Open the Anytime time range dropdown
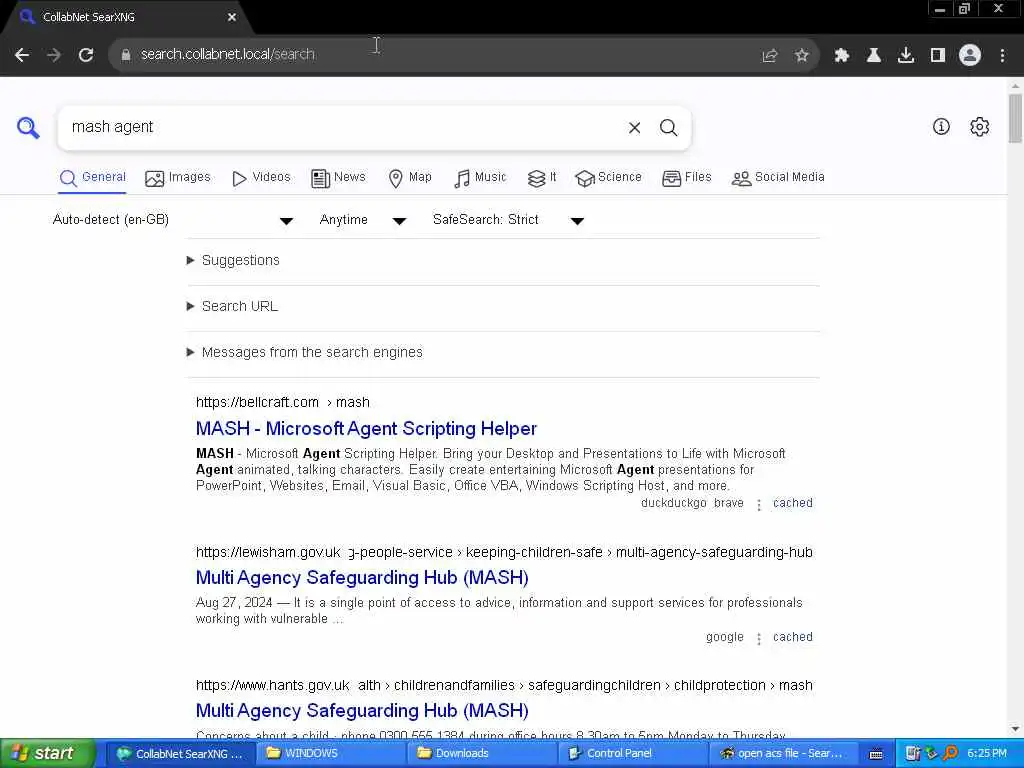This screenshot has width=1024, height=768. [363, 220]
